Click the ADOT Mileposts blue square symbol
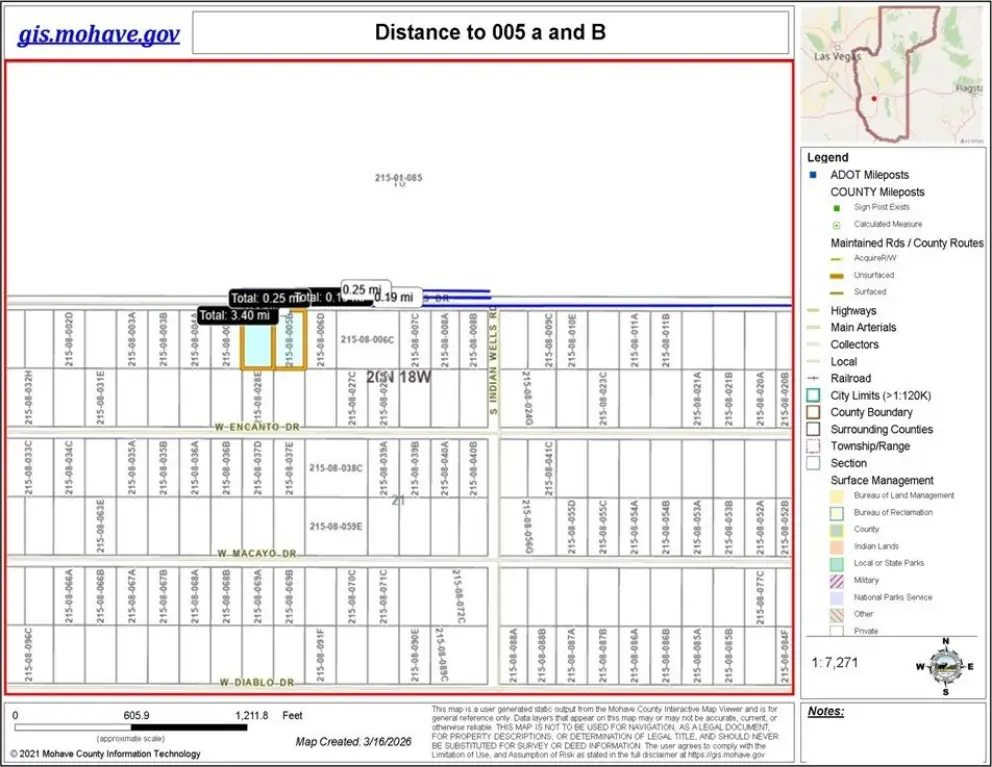 (x=813, y=175)
